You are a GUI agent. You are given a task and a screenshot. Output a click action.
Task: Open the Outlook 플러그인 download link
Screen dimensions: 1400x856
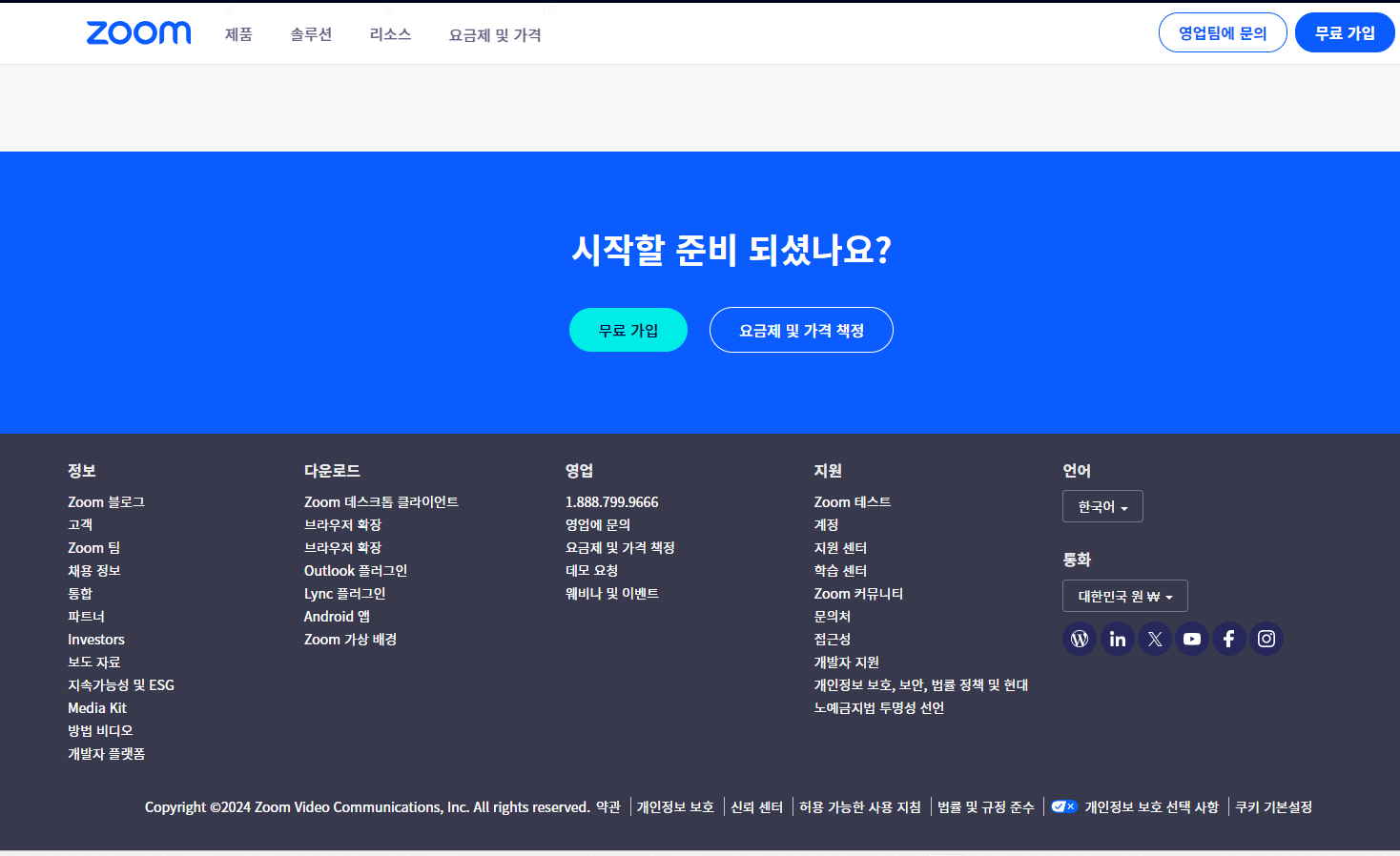(x=356, y=570)
